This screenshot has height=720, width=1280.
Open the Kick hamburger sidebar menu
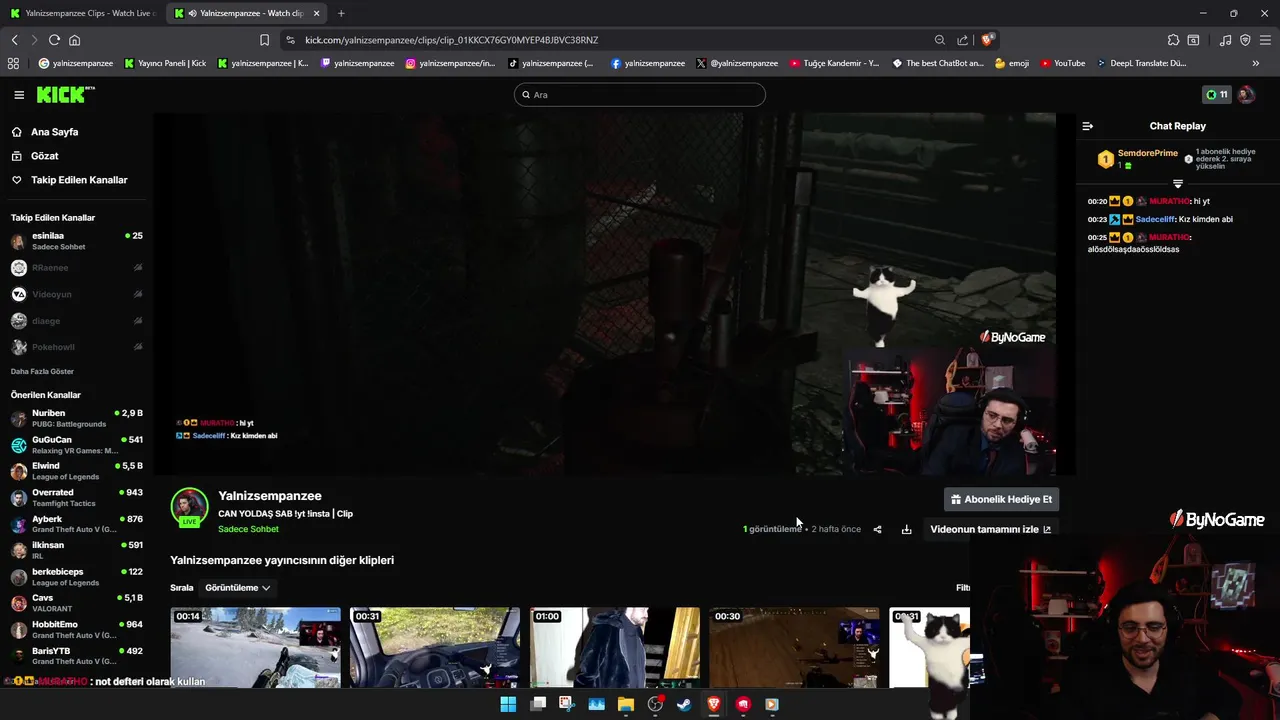tap(19, 95)
